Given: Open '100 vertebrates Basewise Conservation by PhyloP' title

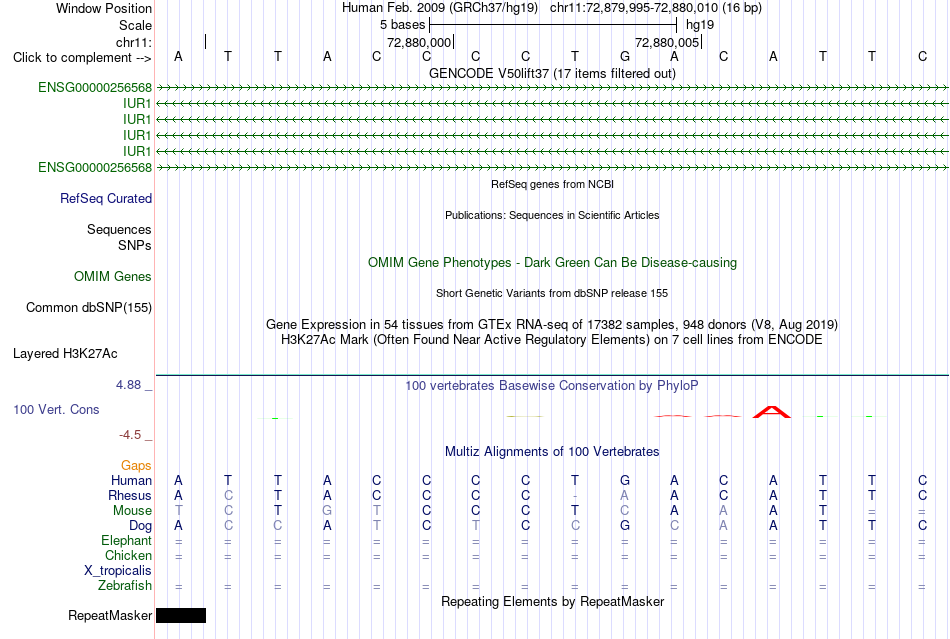Looking at the screenshot, I should tap(552, 385).
